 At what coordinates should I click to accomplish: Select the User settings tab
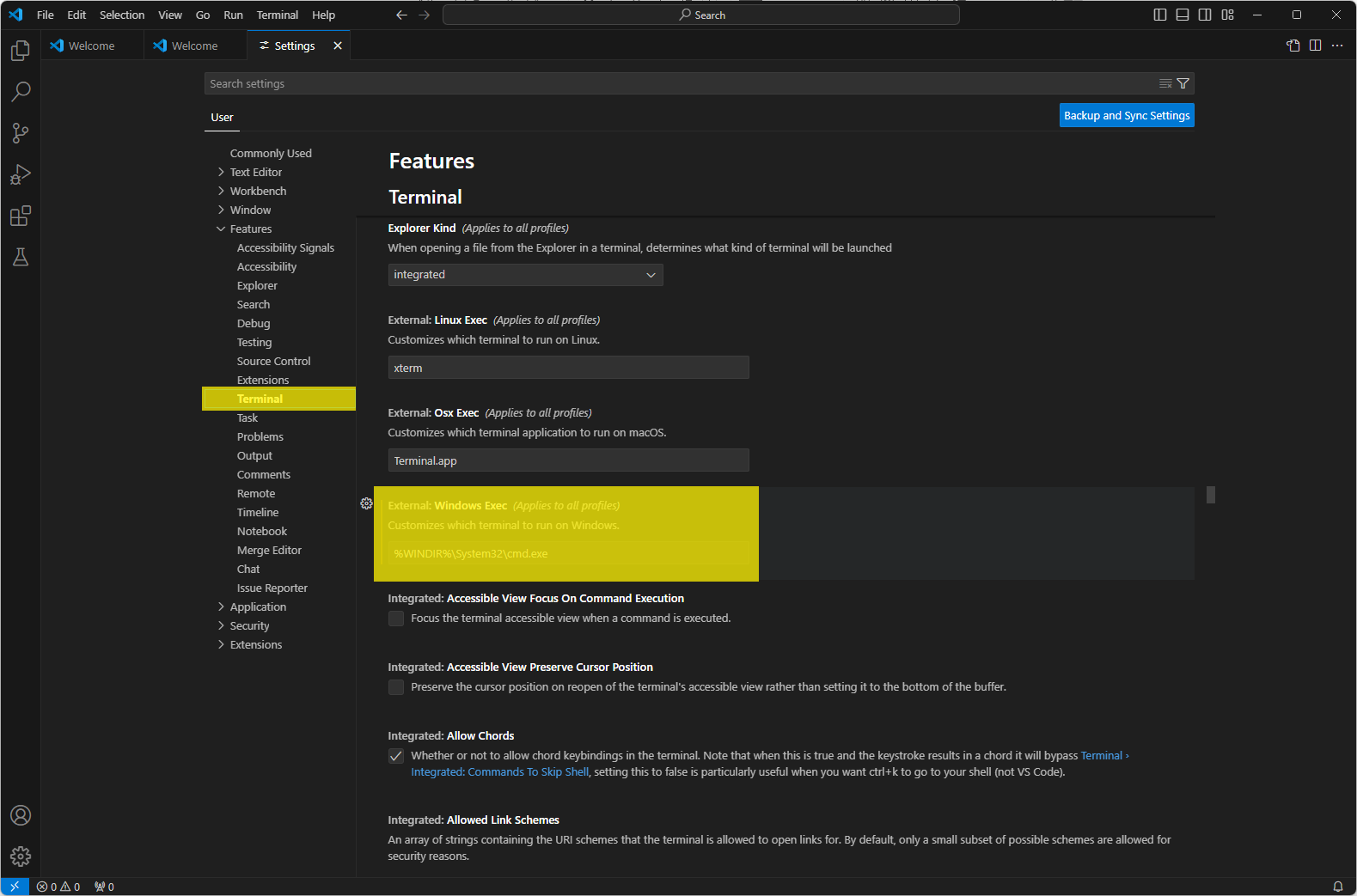coord(222,118)
